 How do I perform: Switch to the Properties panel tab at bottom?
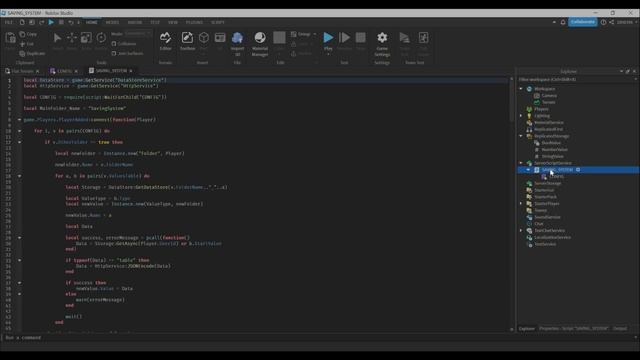pyautogui.click(x=573, y=329)
